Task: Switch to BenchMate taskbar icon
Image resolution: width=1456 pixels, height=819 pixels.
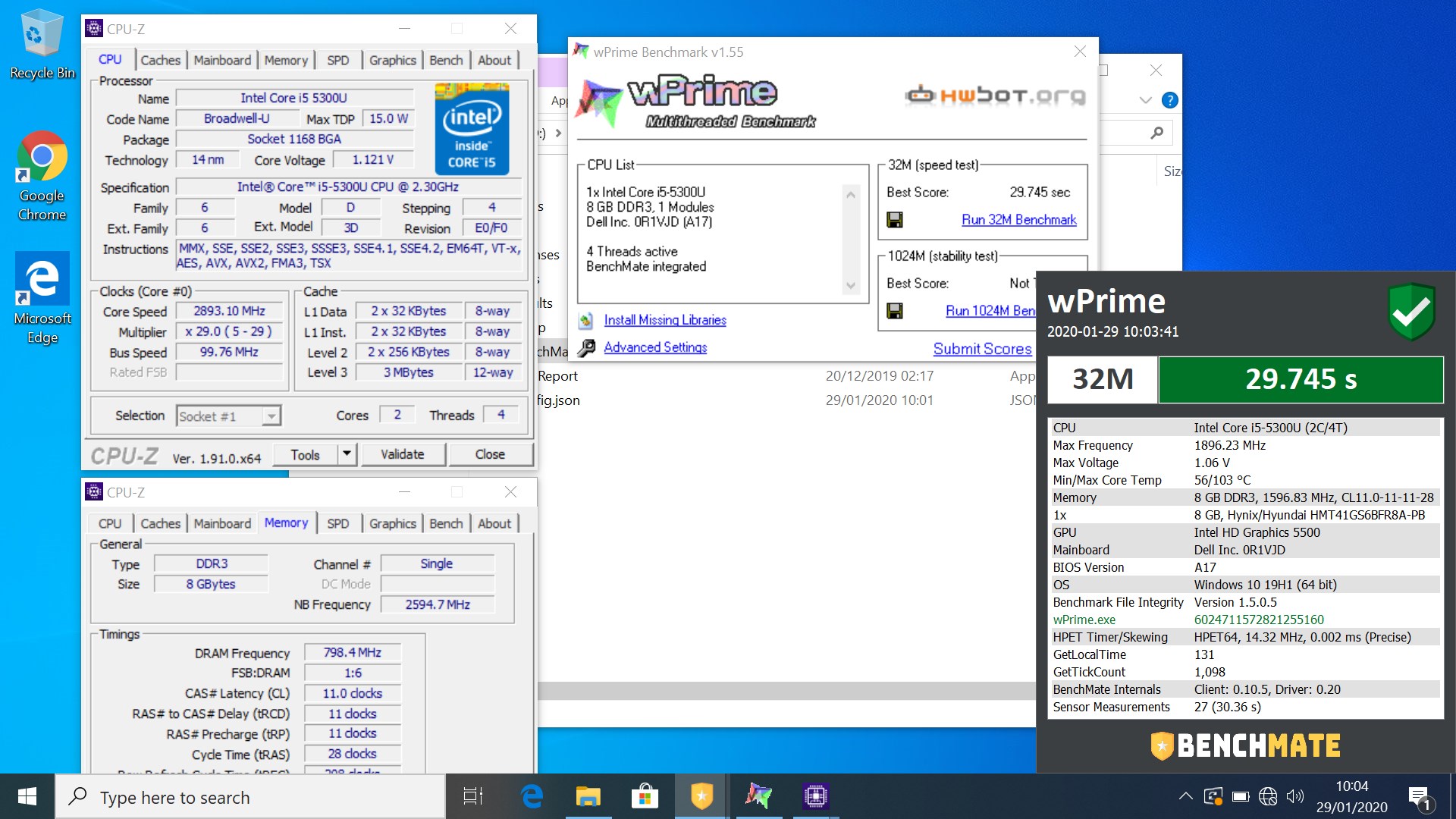Action: coord(701,796)
